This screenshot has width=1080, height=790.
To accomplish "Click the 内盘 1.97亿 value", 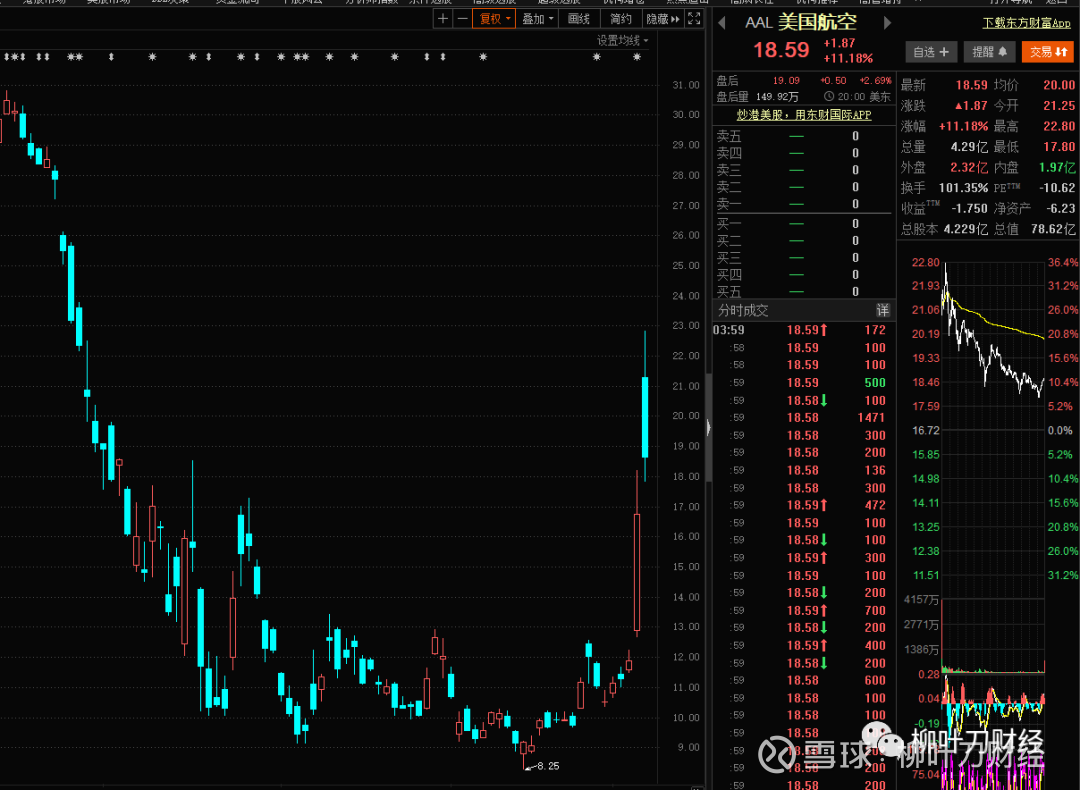I will pos(1057,167).
